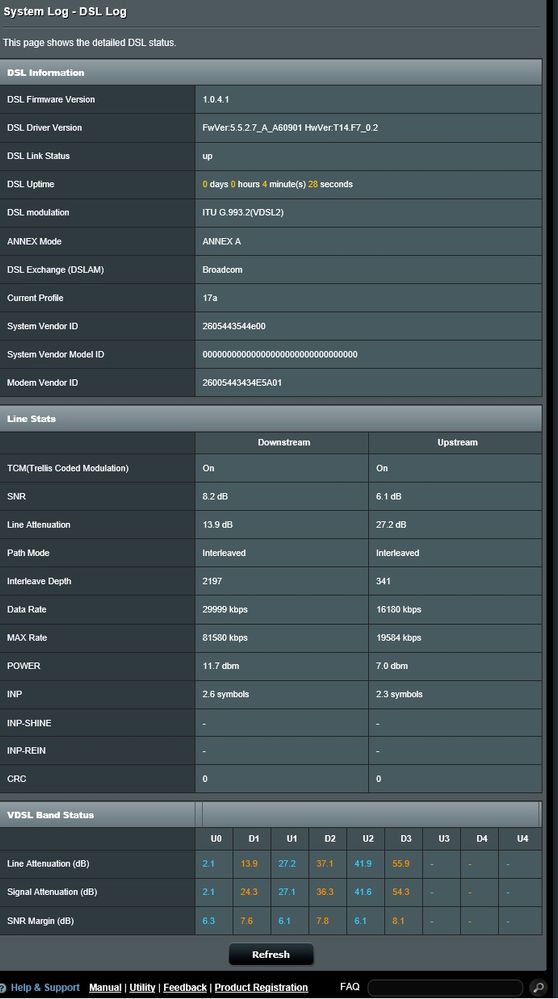Viewport: 558px width, 999px height.
Task: Click the 'Line Stats' section header
Action: [x=271, y=419]
